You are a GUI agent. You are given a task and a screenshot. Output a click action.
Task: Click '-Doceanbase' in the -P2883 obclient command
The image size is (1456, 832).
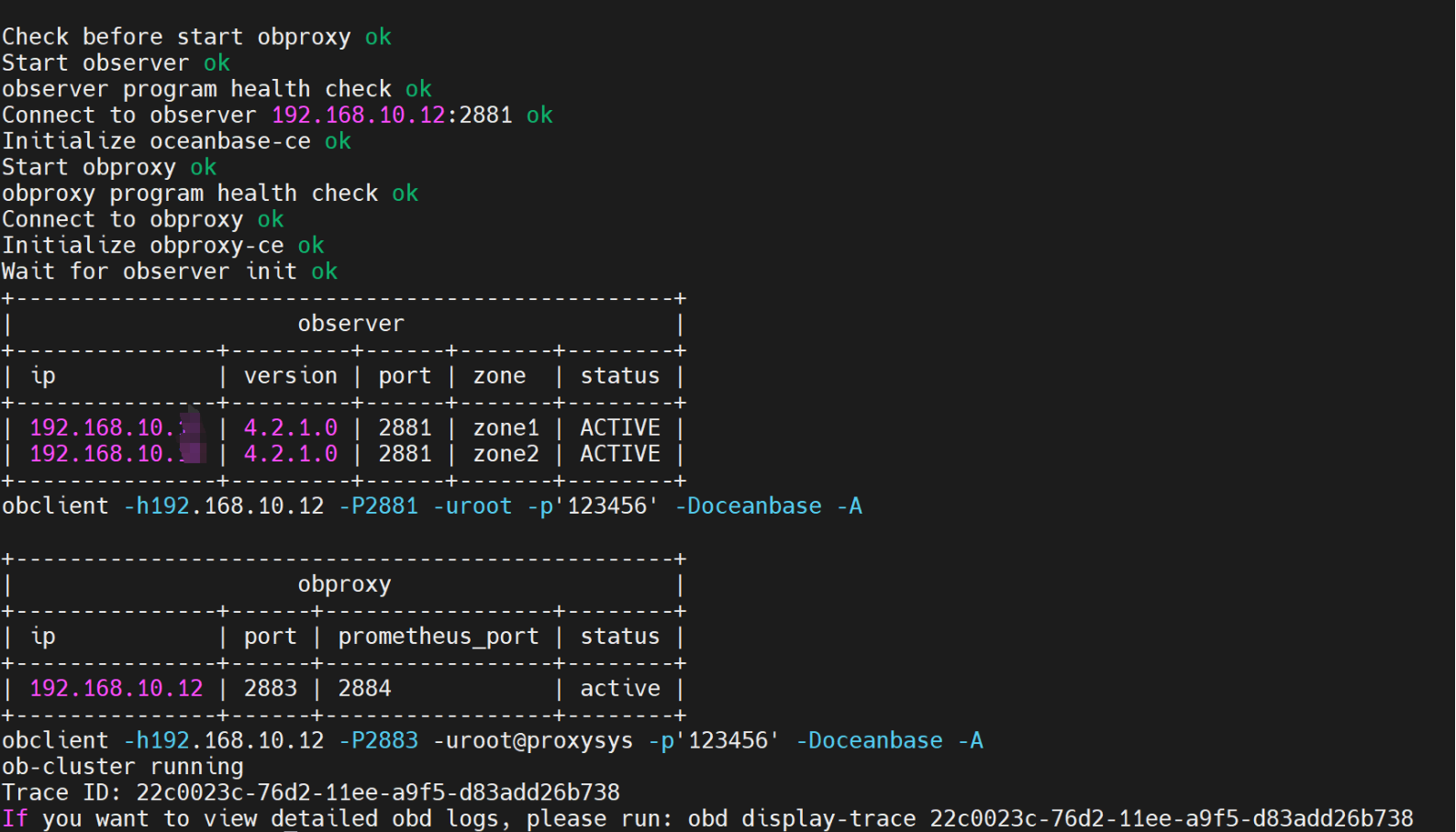870,741
